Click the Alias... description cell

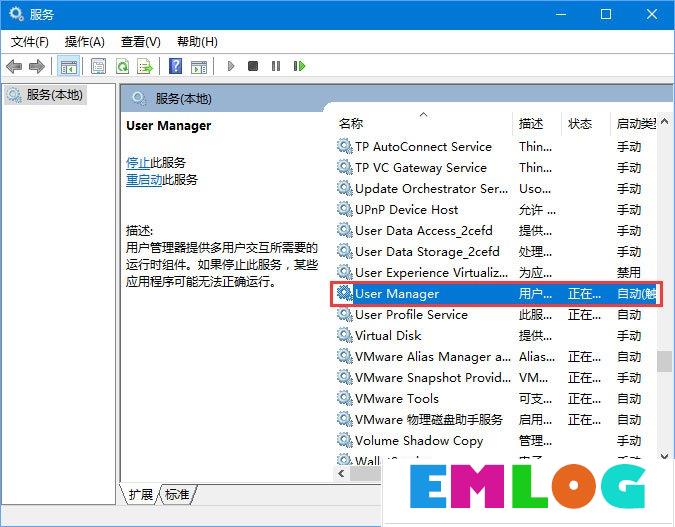(x=537, y=356)
